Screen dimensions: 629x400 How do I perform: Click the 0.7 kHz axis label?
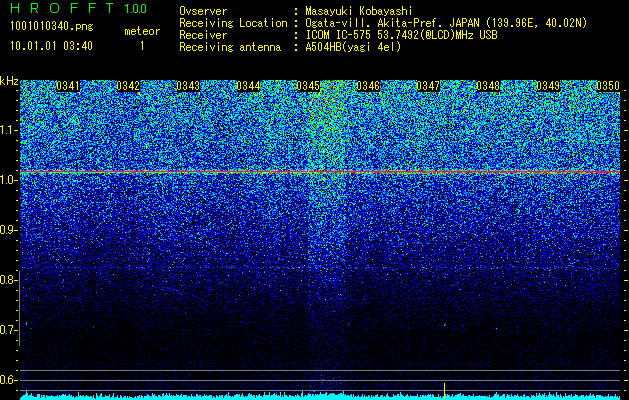pos(7,330)
